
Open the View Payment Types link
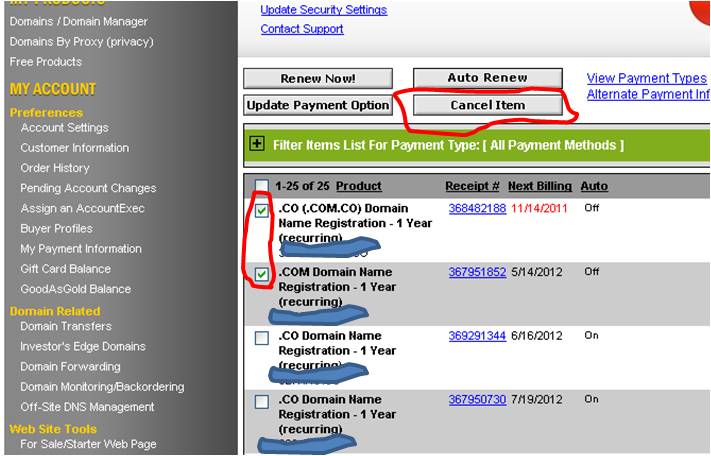point(646,78)
